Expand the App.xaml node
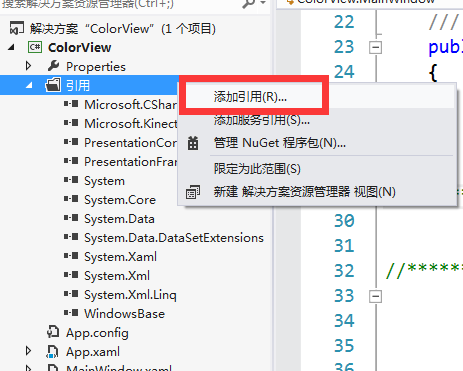The height and width of the screenshot is (371, 463). [x=28, y=351]
